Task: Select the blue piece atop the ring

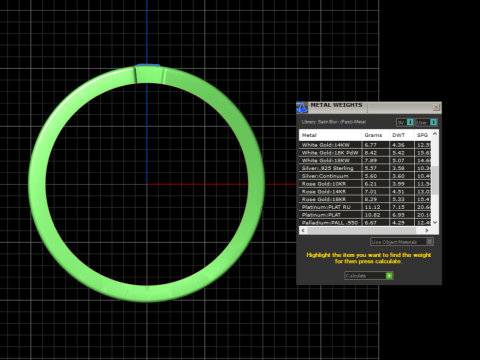Action: pyautogui.click(x=147, y=65)
